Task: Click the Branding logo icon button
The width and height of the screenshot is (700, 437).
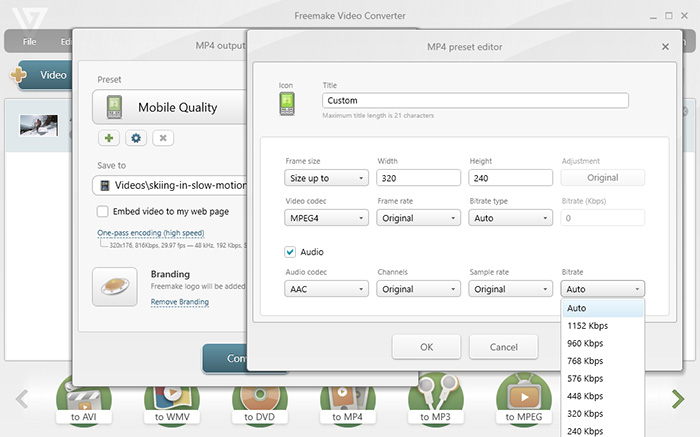Action: point(115,287)
